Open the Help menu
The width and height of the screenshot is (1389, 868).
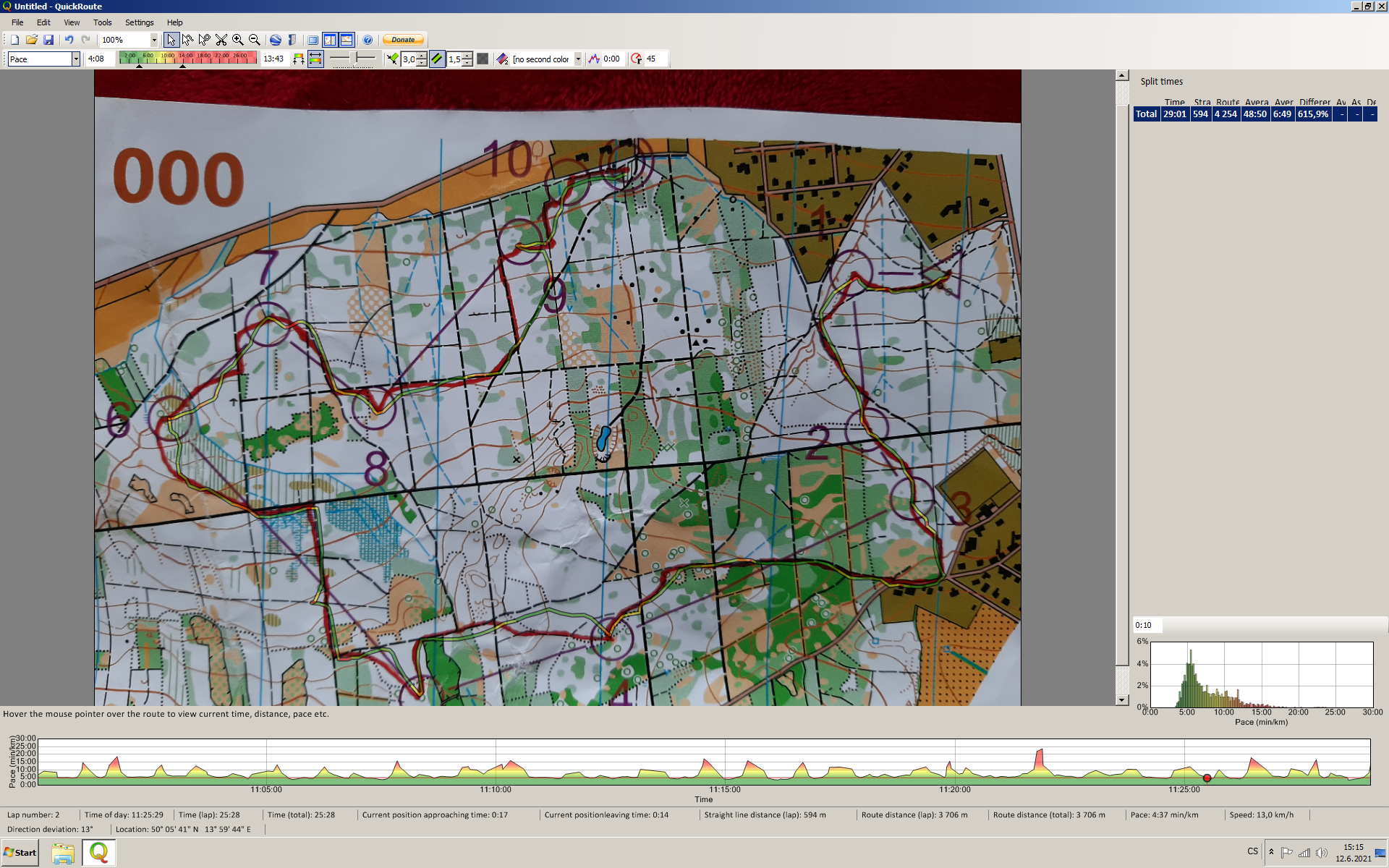[174, 22]
